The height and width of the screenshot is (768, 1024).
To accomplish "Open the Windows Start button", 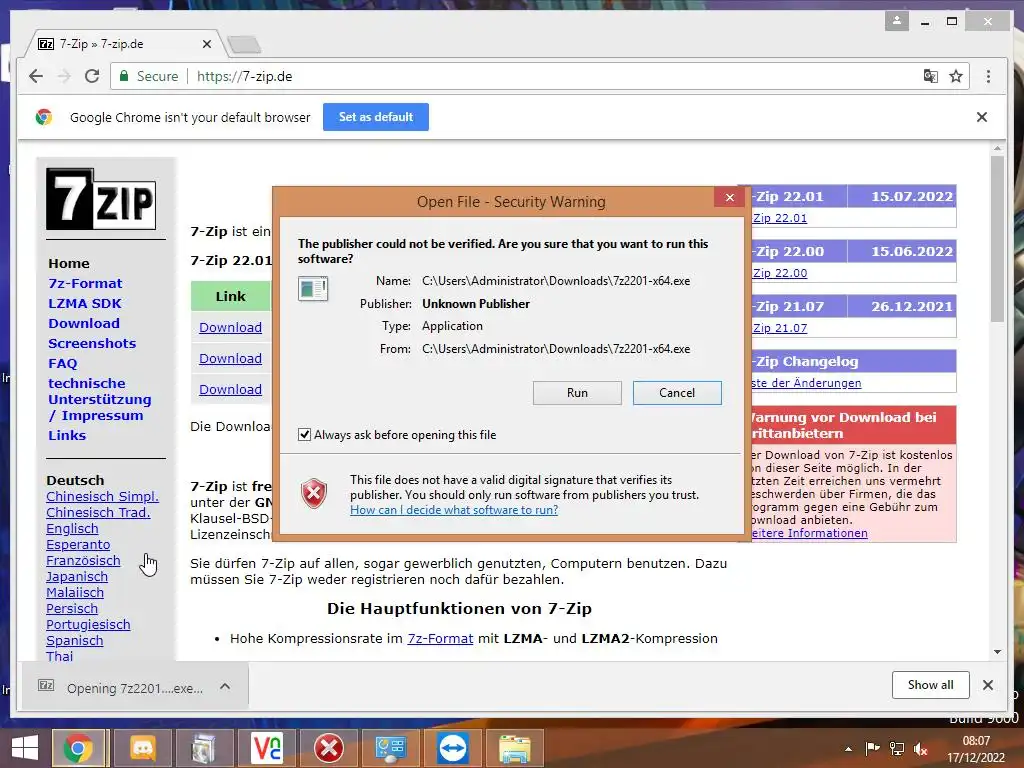I will click(x=25, y=748).
